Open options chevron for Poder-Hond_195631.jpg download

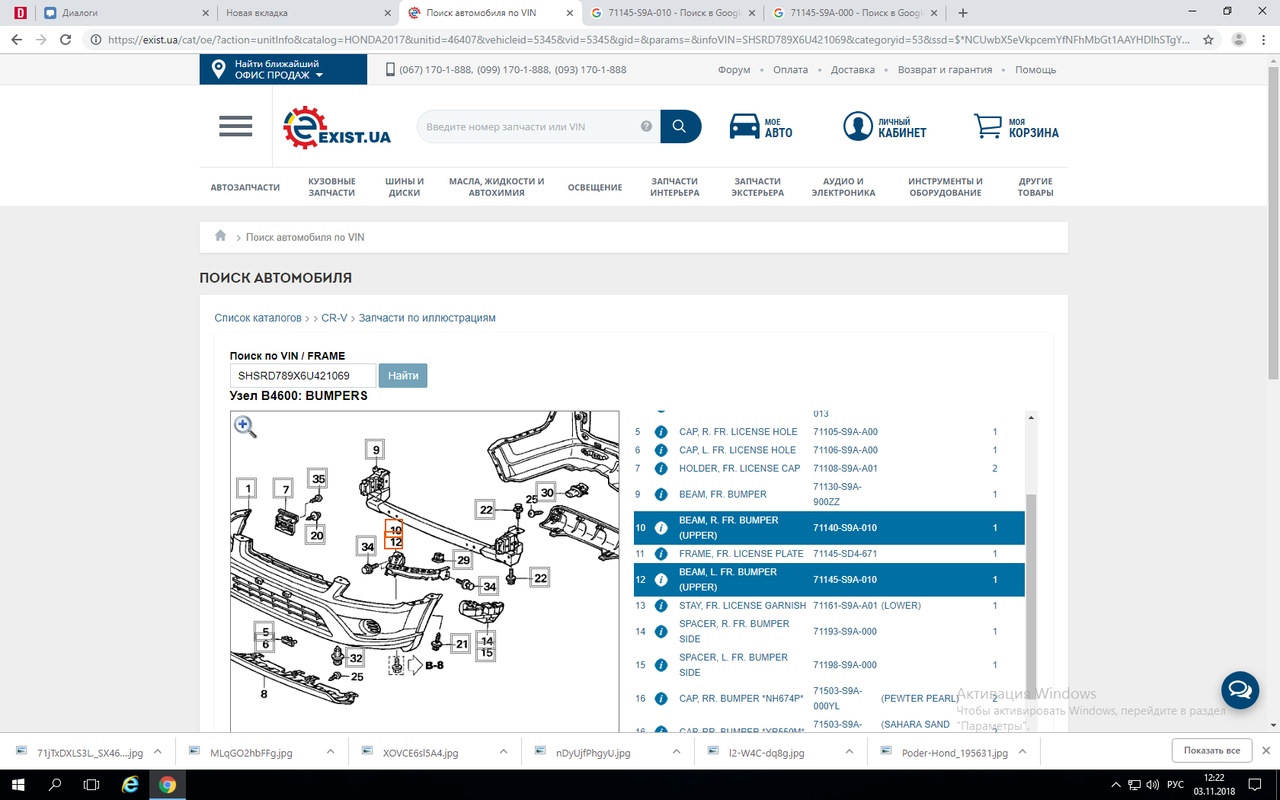pyautogui.click(x=1022, y=751)
